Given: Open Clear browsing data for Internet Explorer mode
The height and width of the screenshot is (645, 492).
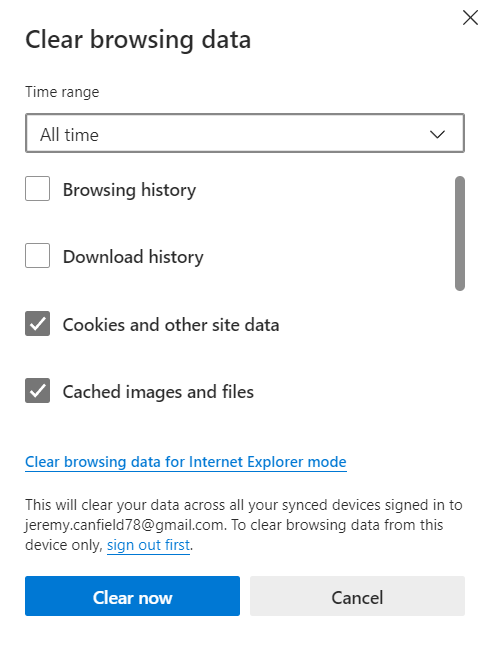Looking at the screenshot, I should (186, 462).
